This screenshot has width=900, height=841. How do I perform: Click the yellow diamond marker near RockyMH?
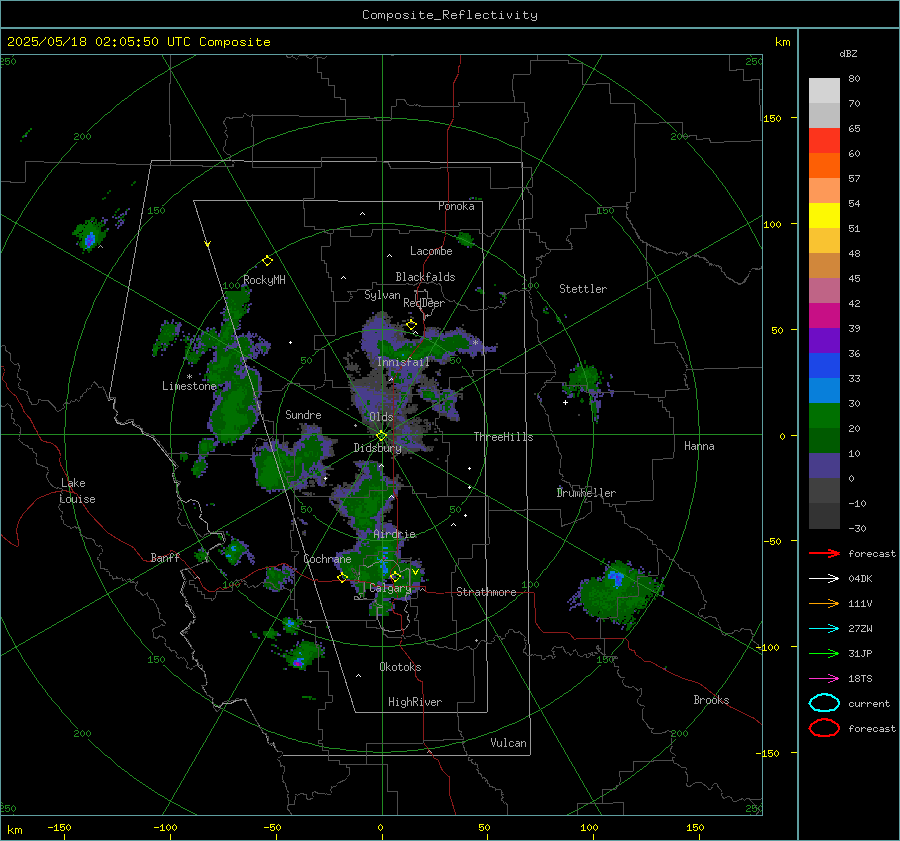(267, 261)
